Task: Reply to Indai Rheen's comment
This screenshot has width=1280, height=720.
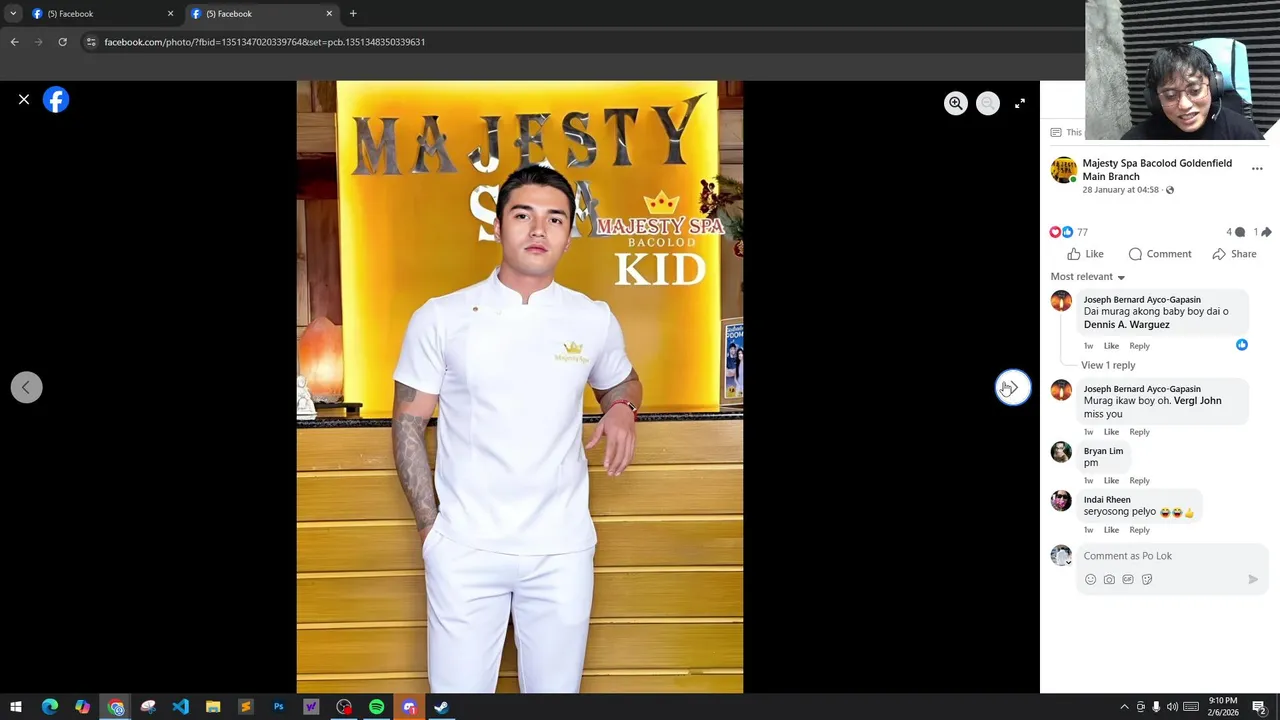Action: point(1139,530)
